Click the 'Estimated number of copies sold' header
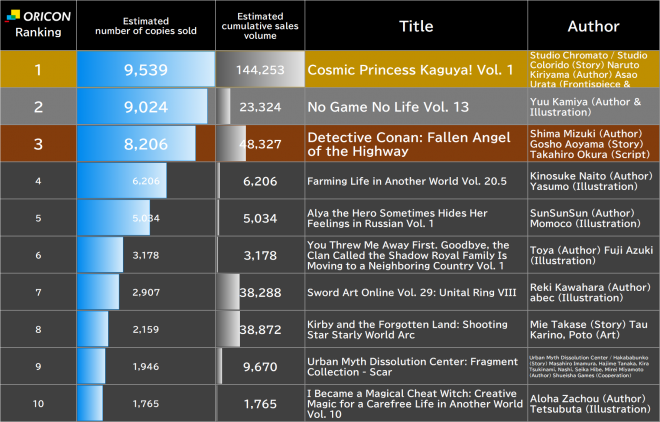The height and width of the screenshot is (422, 660). click(x=146, y=26)
